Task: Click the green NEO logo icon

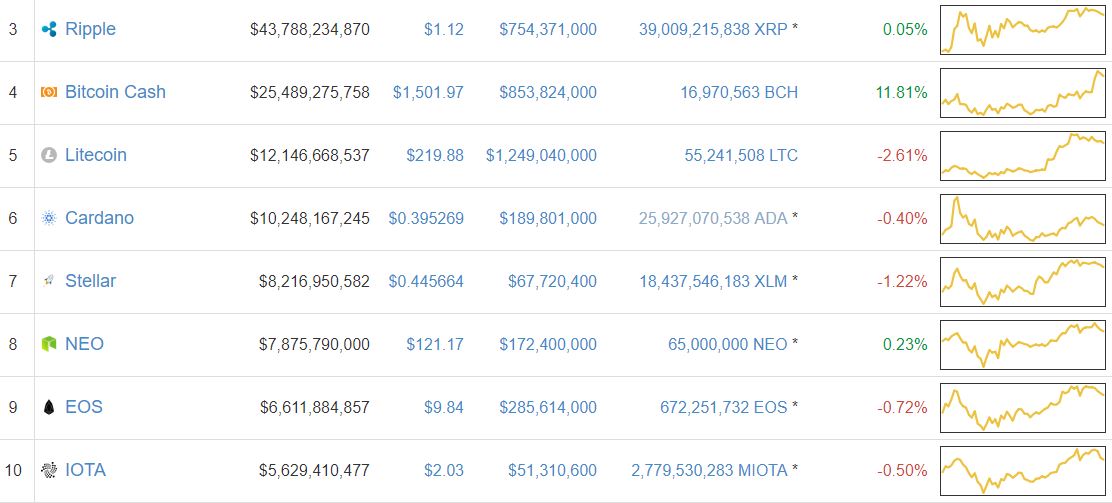Action: [48, 344]
